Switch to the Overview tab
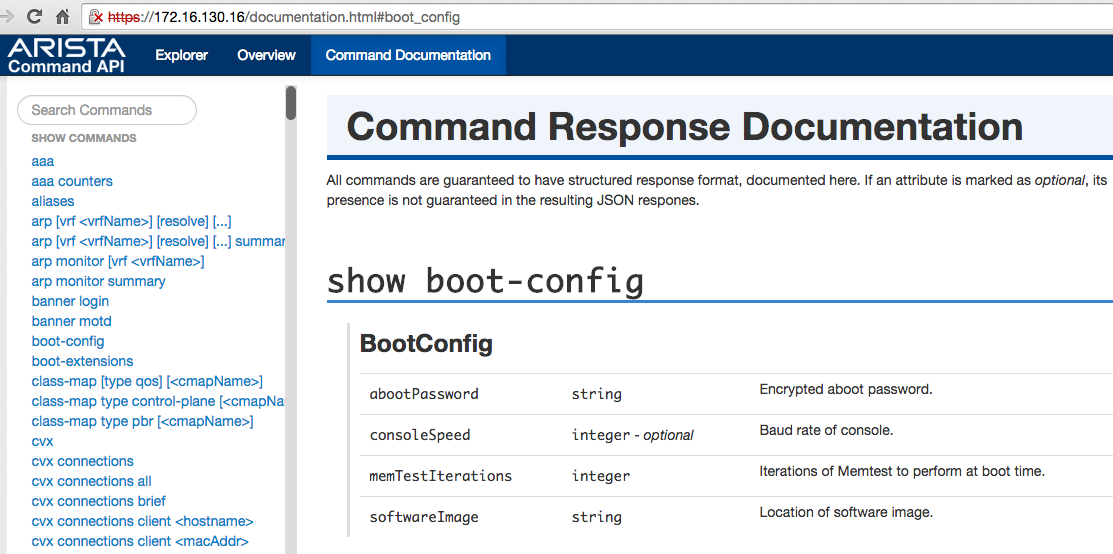The image size is (1113, 554). [266, 56]
